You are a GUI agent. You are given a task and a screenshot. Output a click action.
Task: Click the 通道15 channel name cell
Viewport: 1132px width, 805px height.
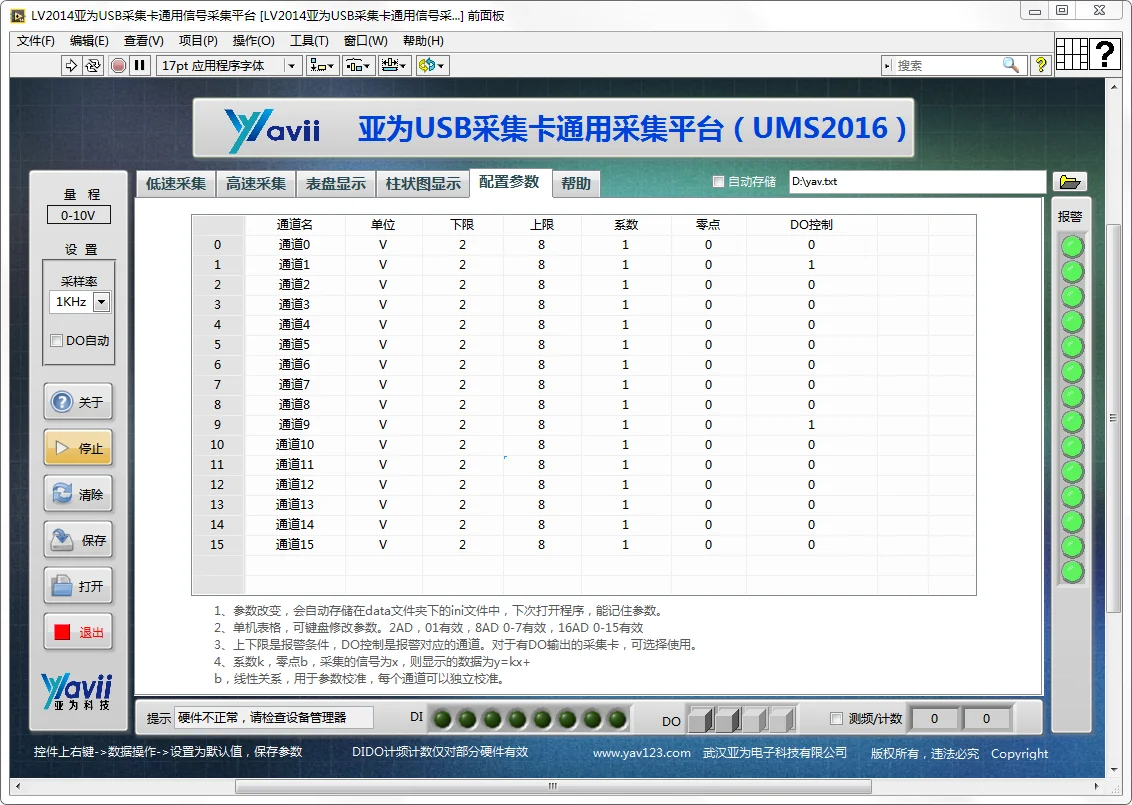(295, 544)
